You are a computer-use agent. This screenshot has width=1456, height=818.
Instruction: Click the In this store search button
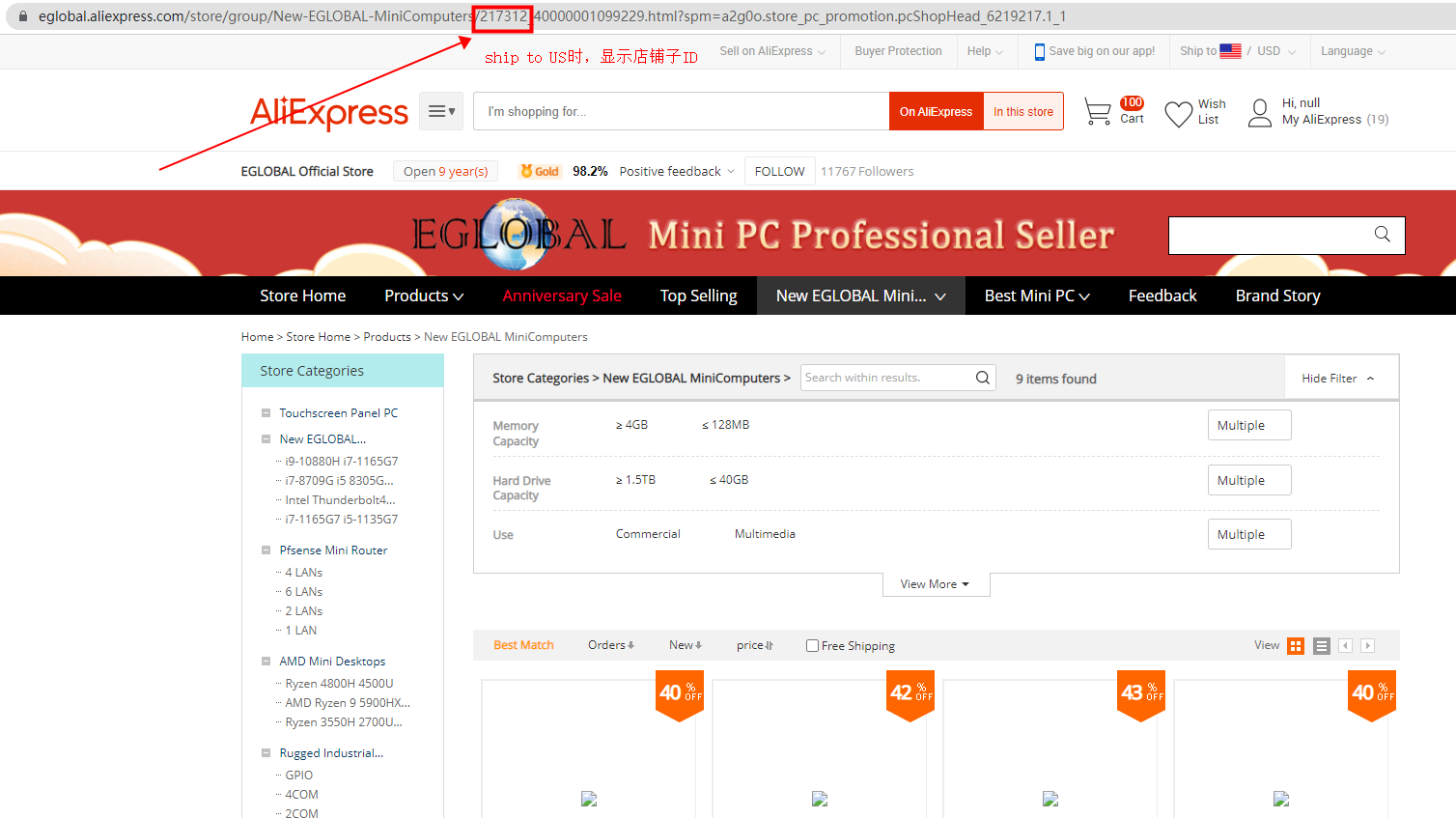coord(1023,111)
